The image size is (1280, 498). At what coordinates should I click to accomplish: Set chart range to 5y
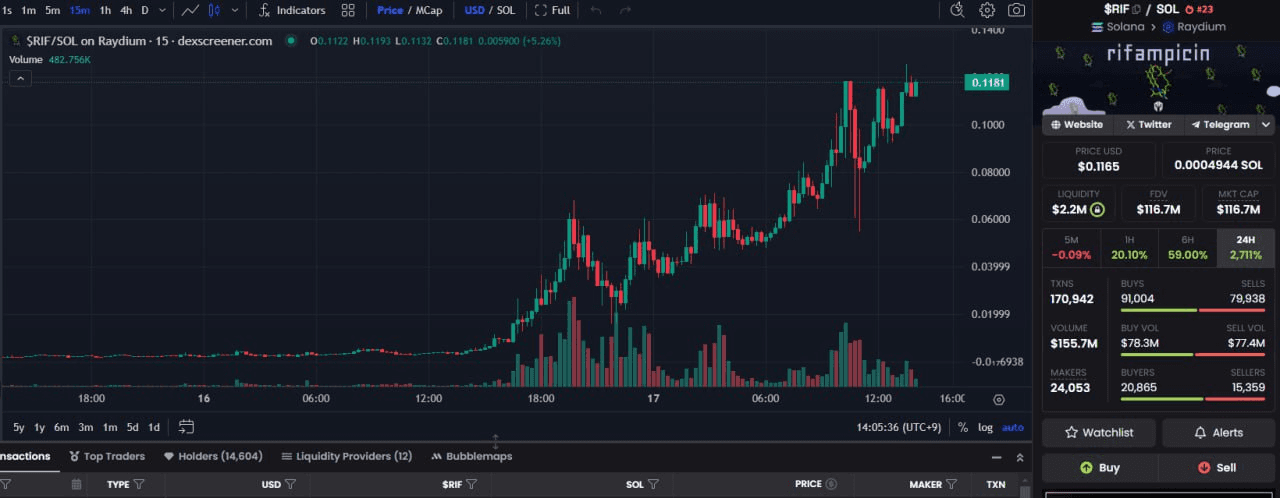[x=19, y=427]
